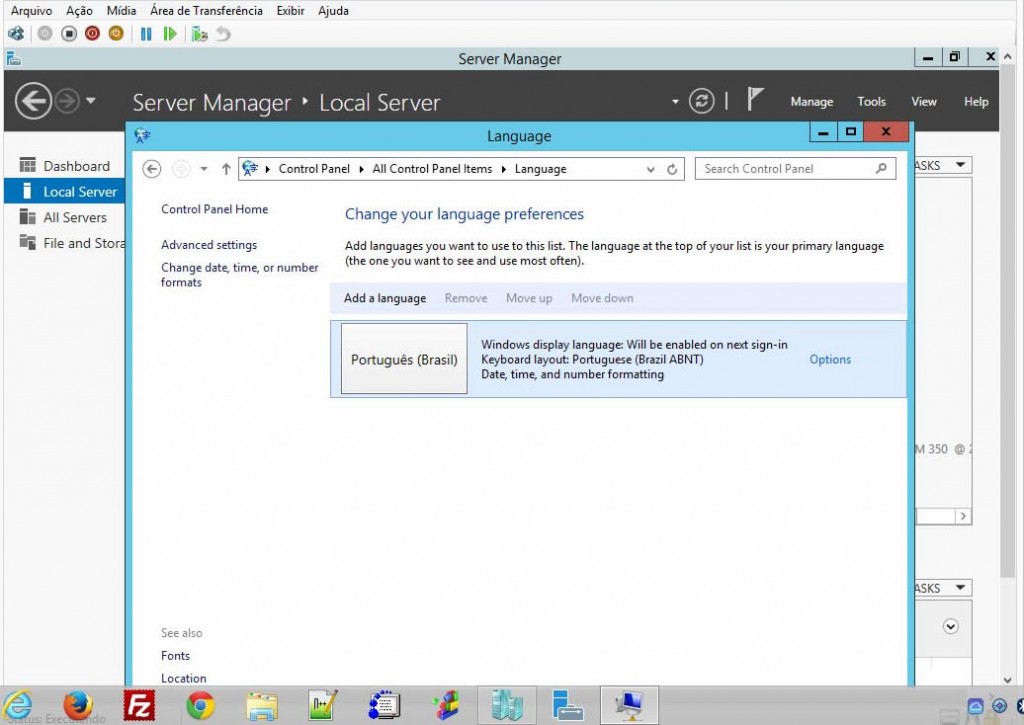Open Server Manager notifications flag
Viewport: 1024px width, 725px height.
pyautogui.click(x=755, y=99)
